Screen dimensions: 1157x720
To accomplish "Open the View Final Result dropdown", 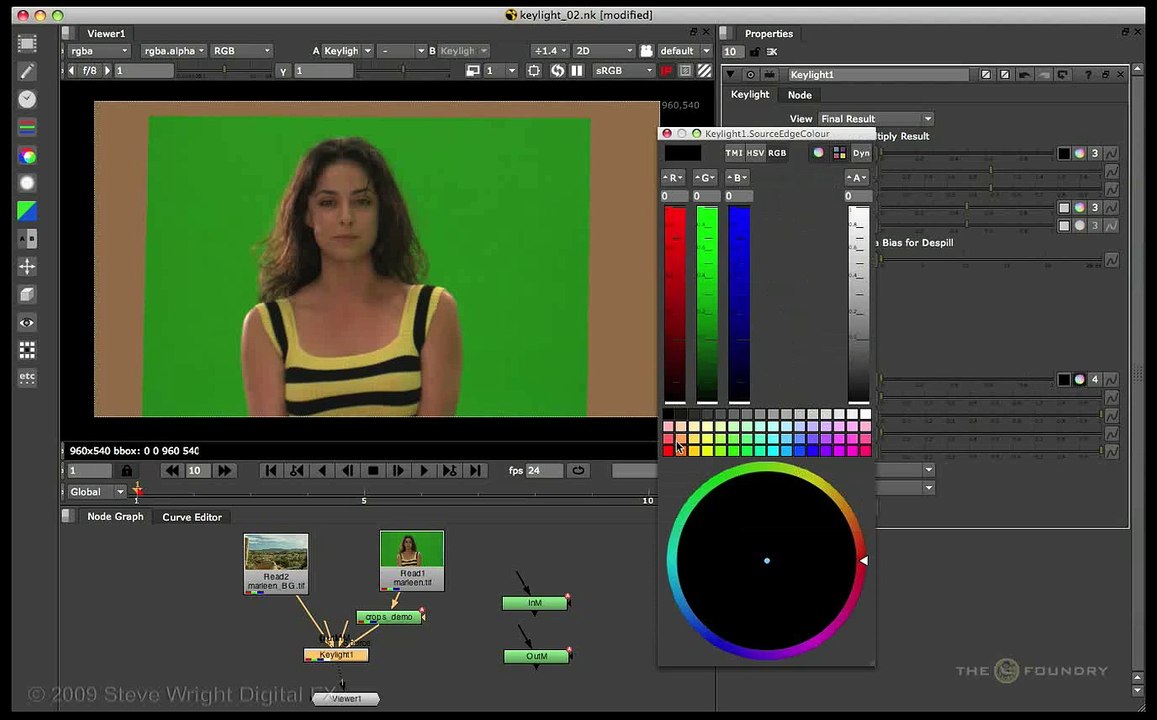I will (x=876, y=119).
